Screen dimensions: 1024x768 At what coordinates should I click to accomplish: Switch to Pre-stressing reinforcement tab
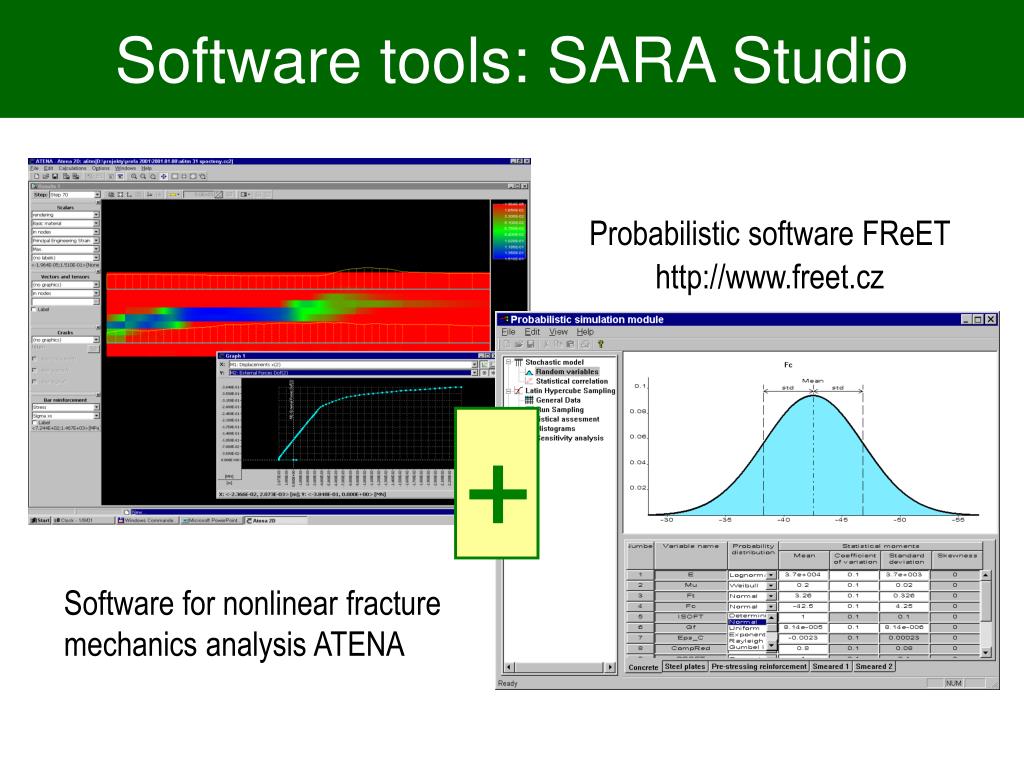pyautogui.click(x=759, y=667)
